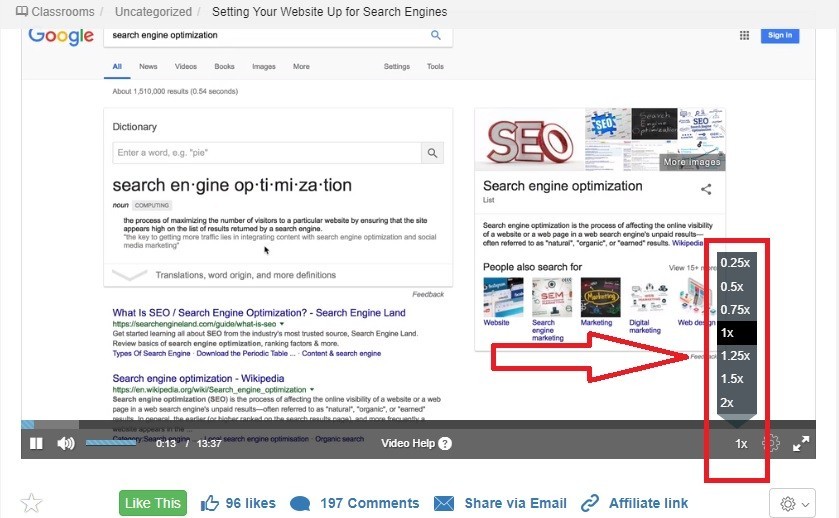Choose the highlighted 1x speed option
Image resolution: width=839 pixels, height=518 pixels.
pos(736,333)
